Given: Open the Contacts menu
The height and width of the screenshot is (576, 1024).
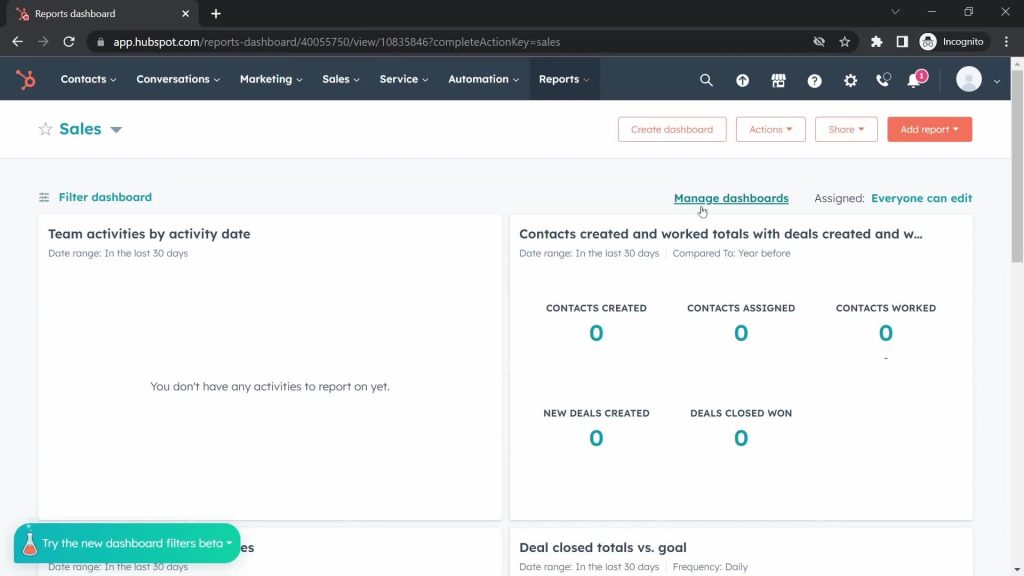Looking at the screenshot, I should click(88, 79).
